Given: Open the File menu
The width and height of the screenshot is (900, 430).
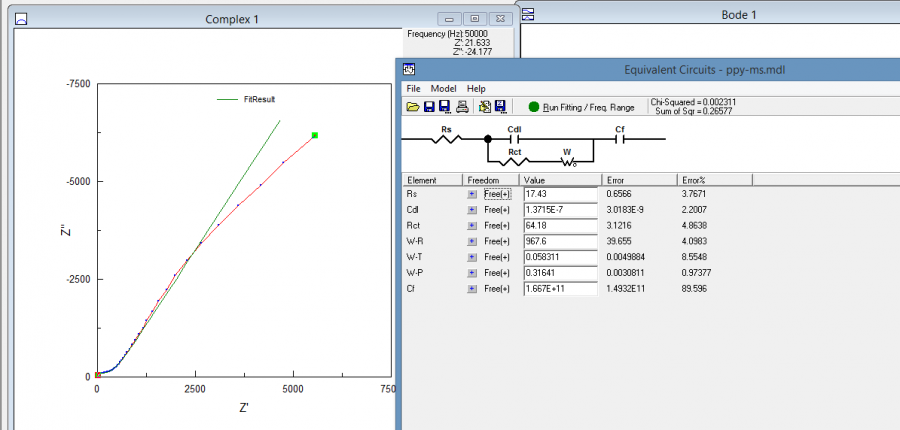Looking at the screenshot, I should click(x=413, y=89).
